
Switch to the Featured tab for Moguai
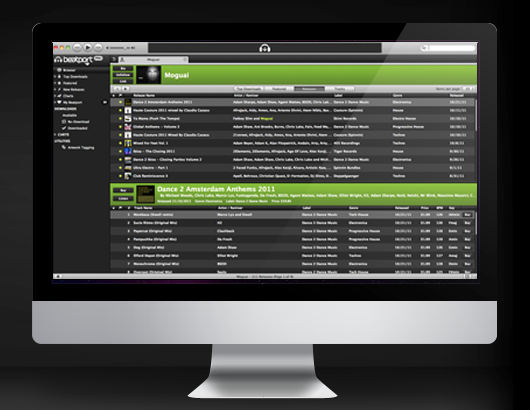click(279, 89)
